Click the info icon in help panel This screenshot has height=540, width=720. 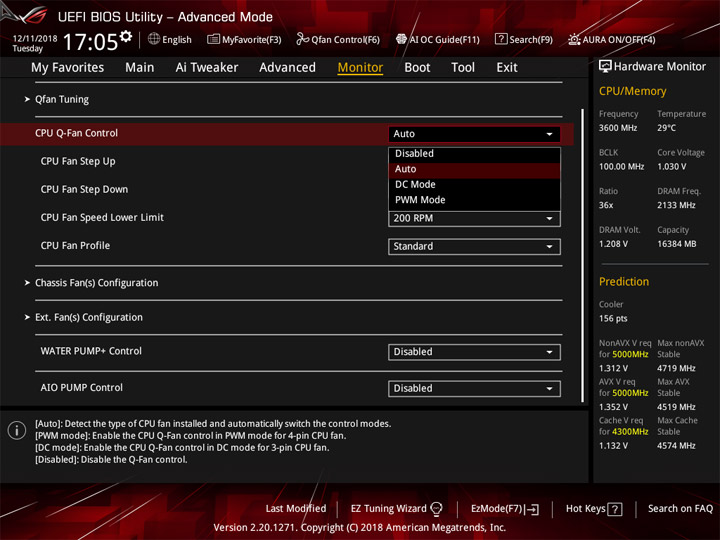(17, 430)
